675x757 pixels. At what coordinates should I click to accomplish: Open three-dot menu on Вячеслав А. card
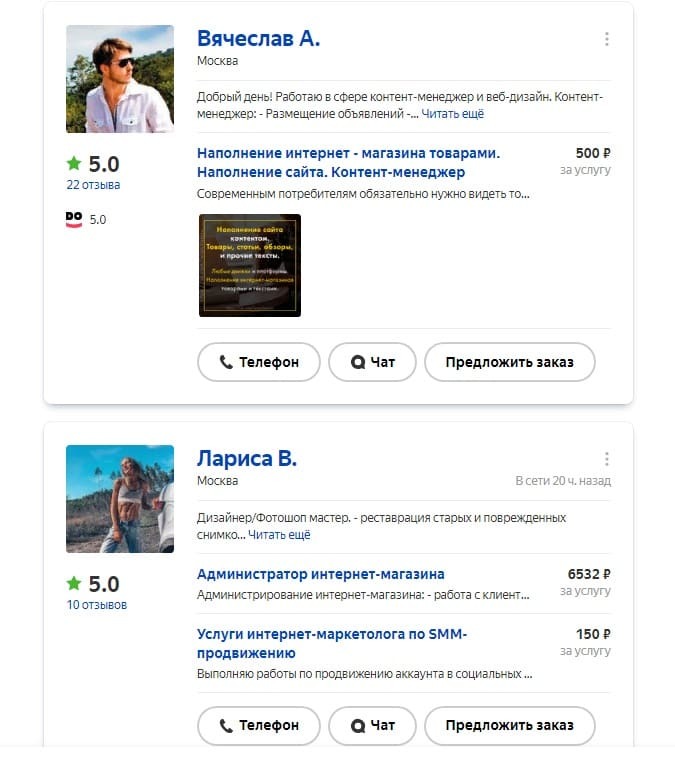coord(606,39)
